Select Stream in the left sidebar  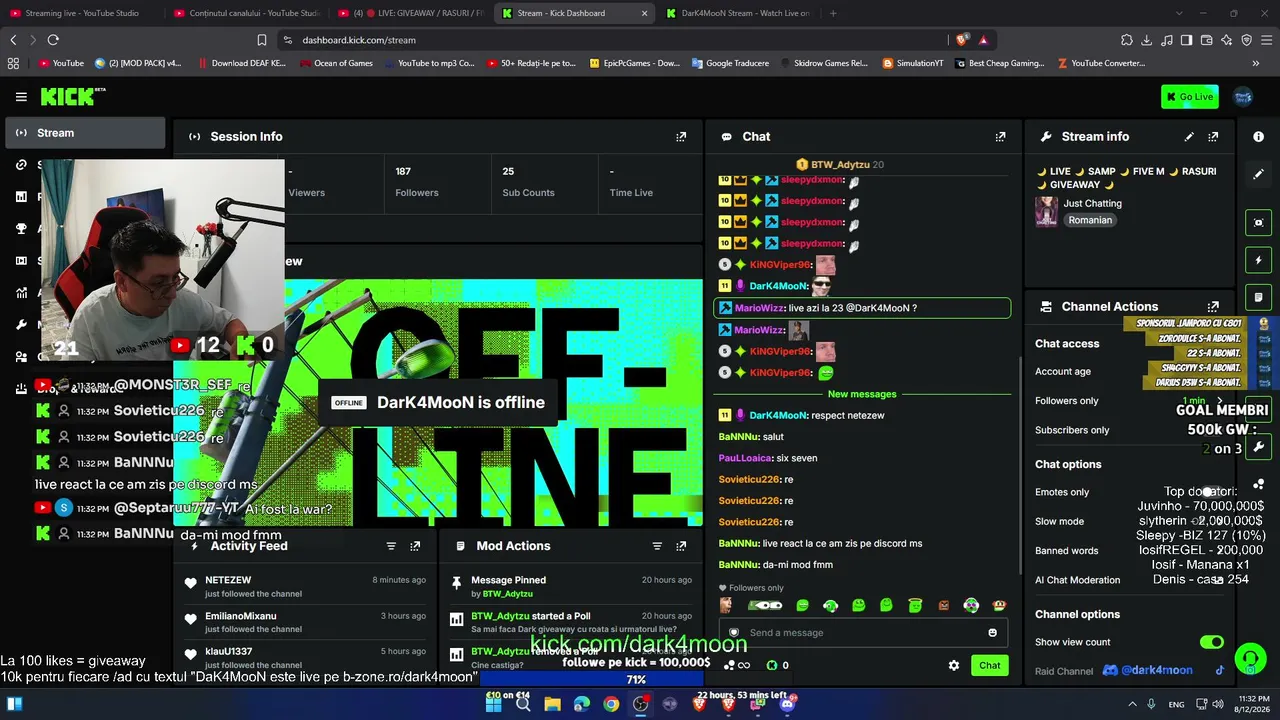(x=86, y=133)
